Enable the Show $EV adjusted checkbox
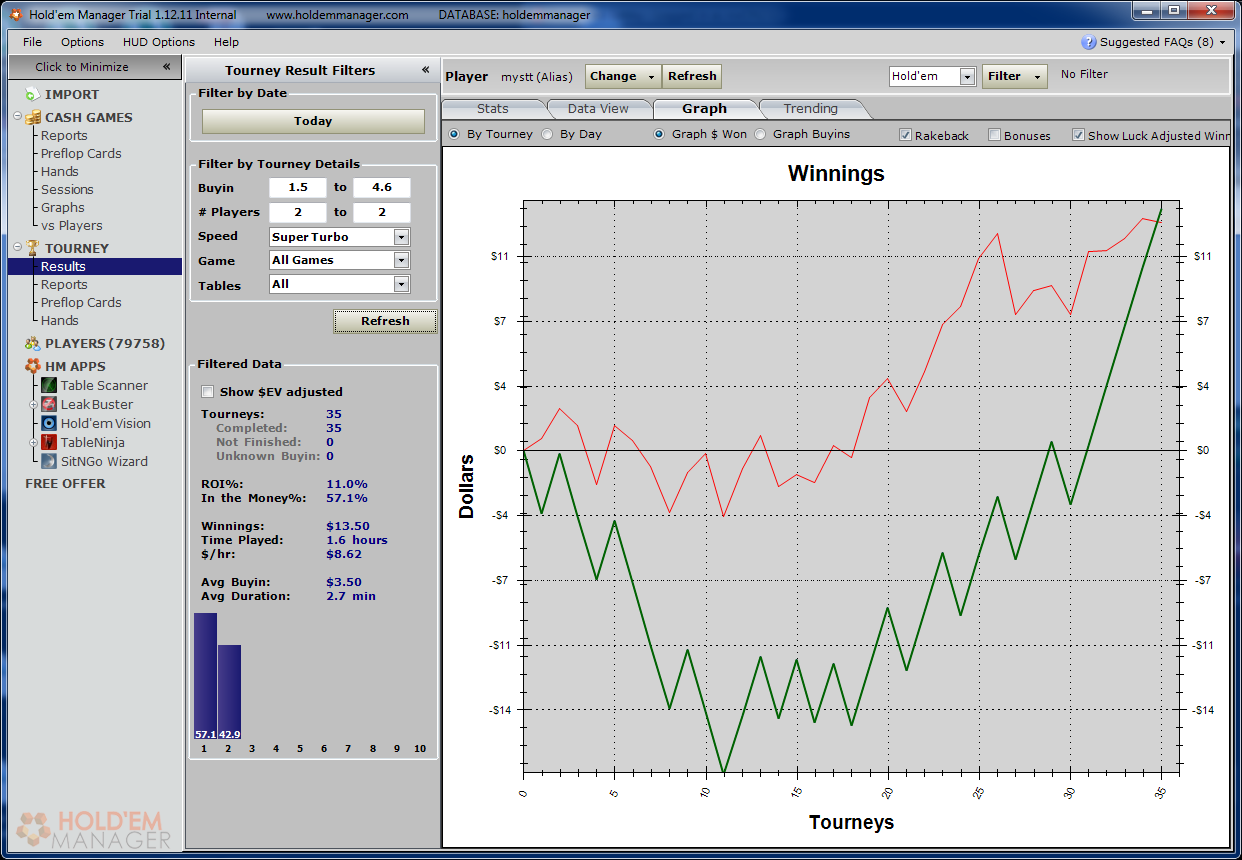The image size is (1242, 860). [x=208, y=392]
